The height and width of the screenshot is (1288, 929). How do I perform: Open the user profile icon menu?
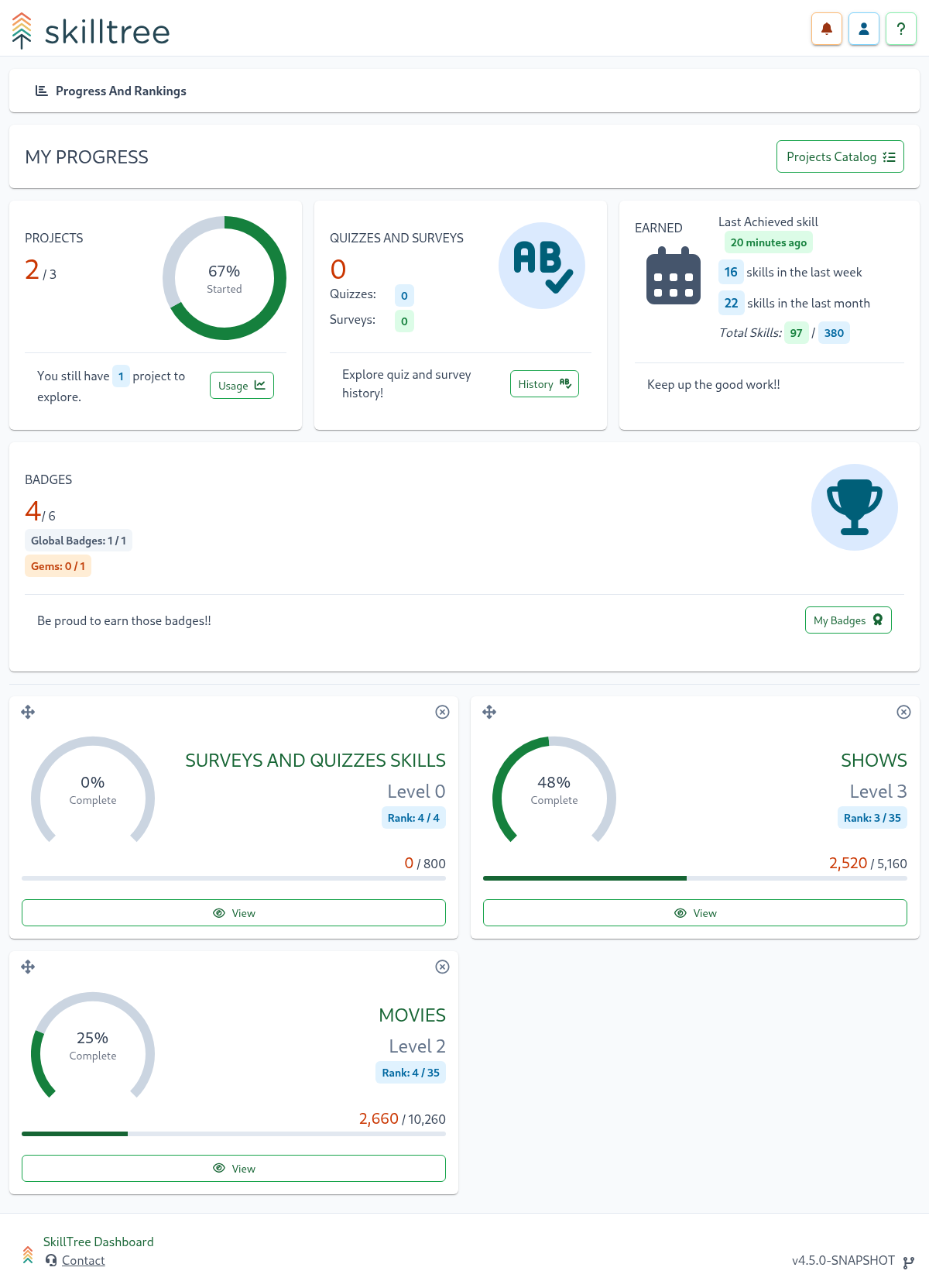(864, 29)
